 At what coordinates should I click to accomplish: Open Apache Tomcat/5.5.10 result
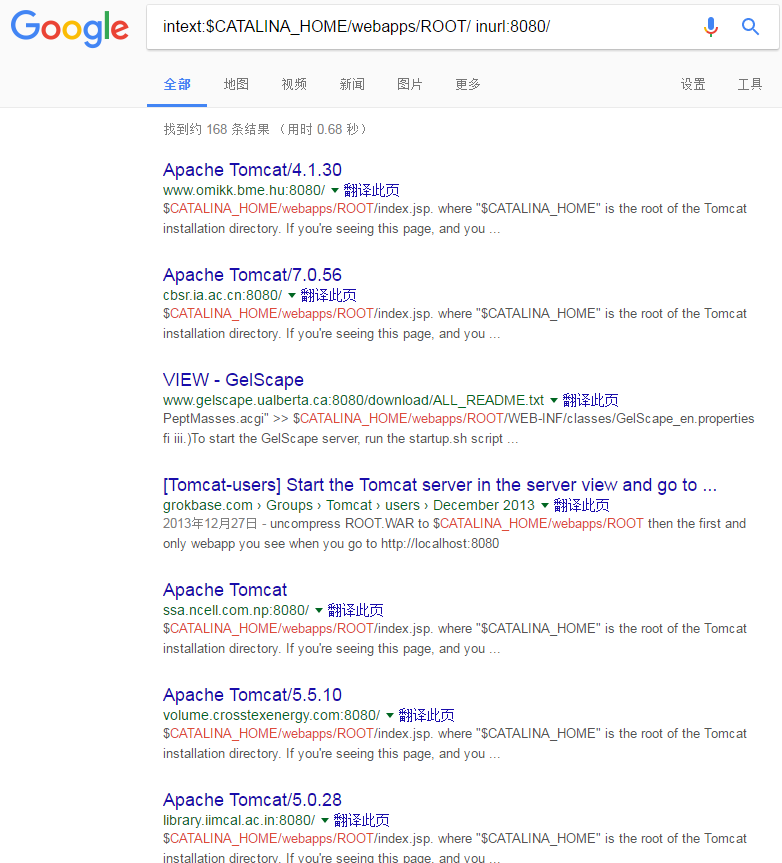pyautogui.click(x=252, y=695)
